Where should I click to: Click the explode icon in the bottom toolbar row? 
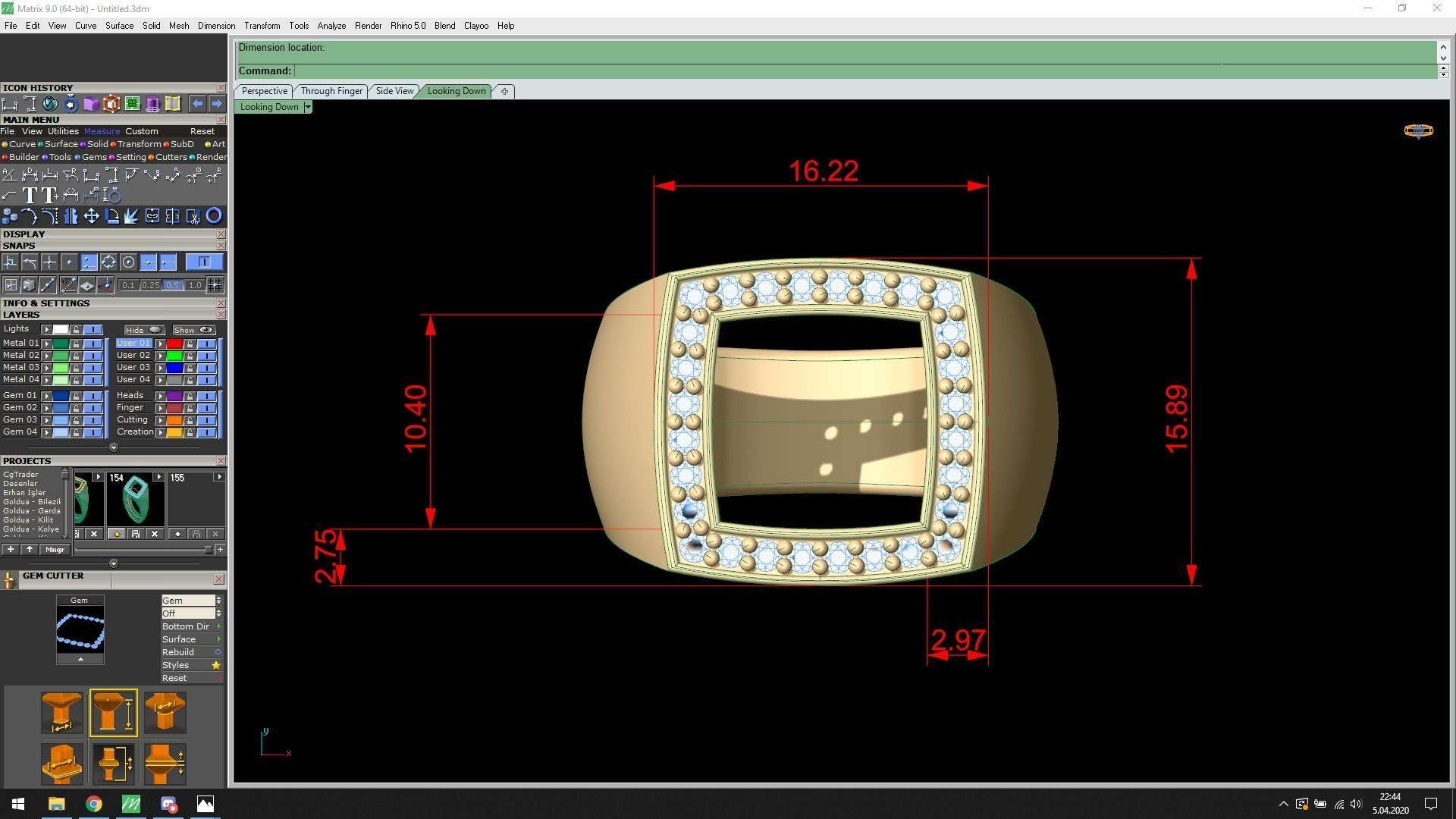pyautogui.click(x=132, y=217)
